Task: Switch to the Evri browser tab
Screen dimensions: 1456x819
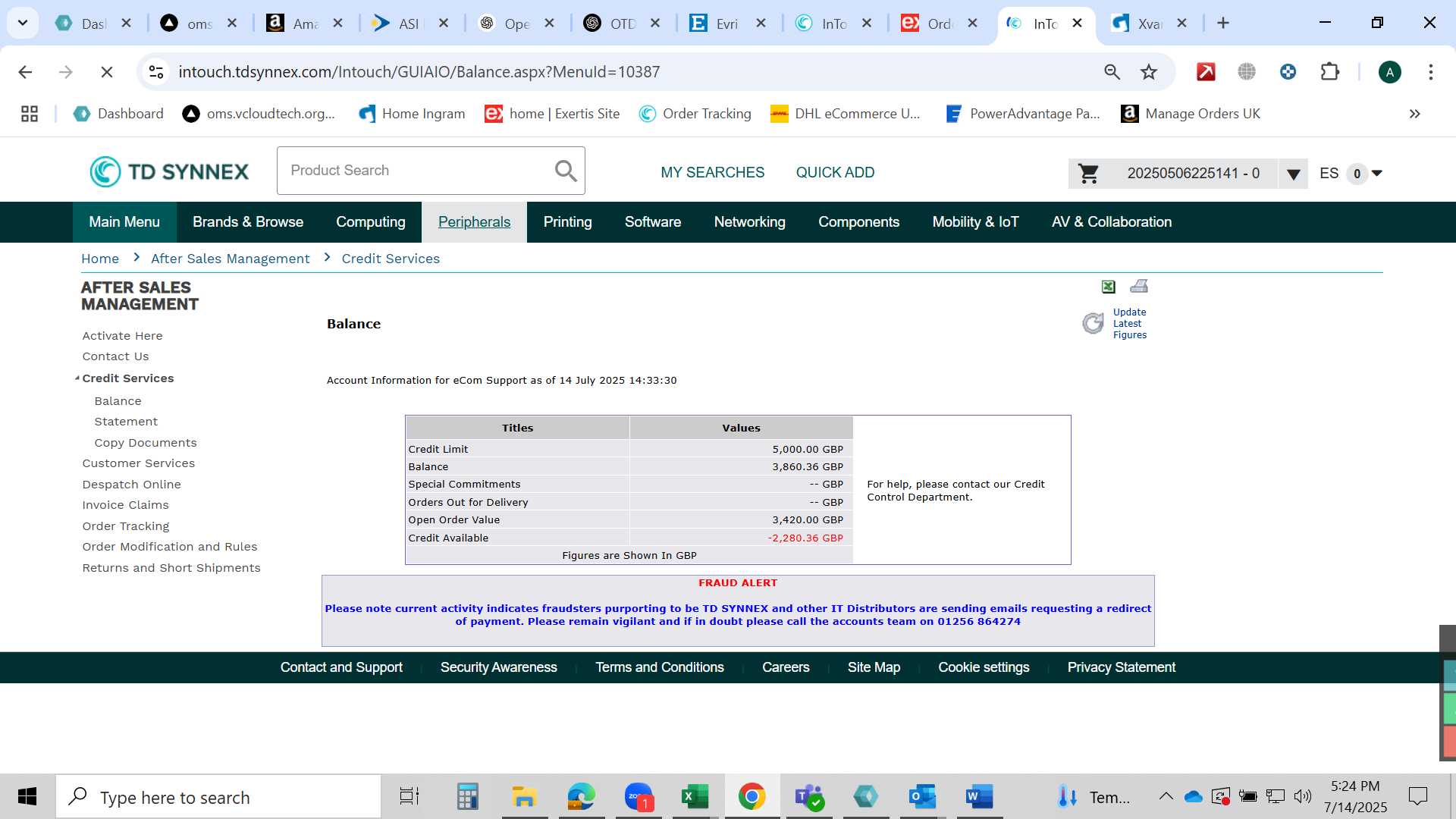Action: tap(727, 24)
